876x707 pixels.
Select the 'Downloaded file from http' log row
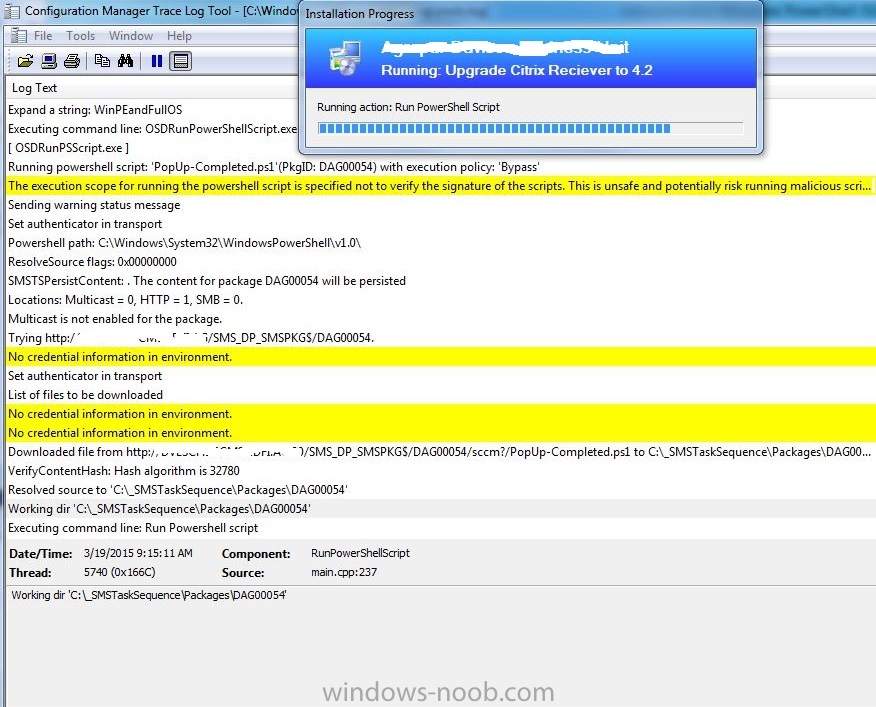click(x=440, y=452)
